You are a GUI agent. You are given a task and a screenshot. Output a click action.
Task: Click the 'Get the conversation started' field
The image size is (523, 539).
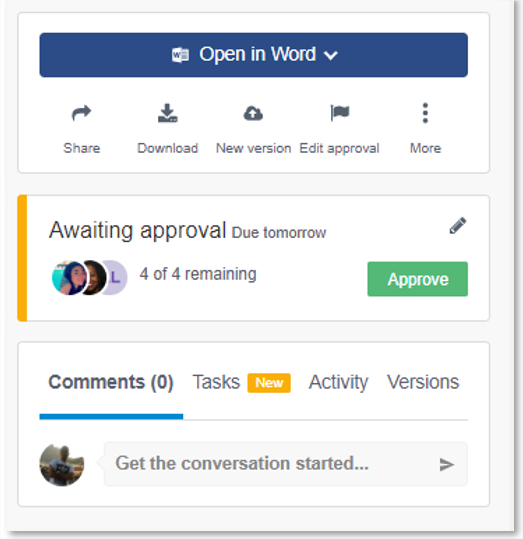click(x=285, y=464)
